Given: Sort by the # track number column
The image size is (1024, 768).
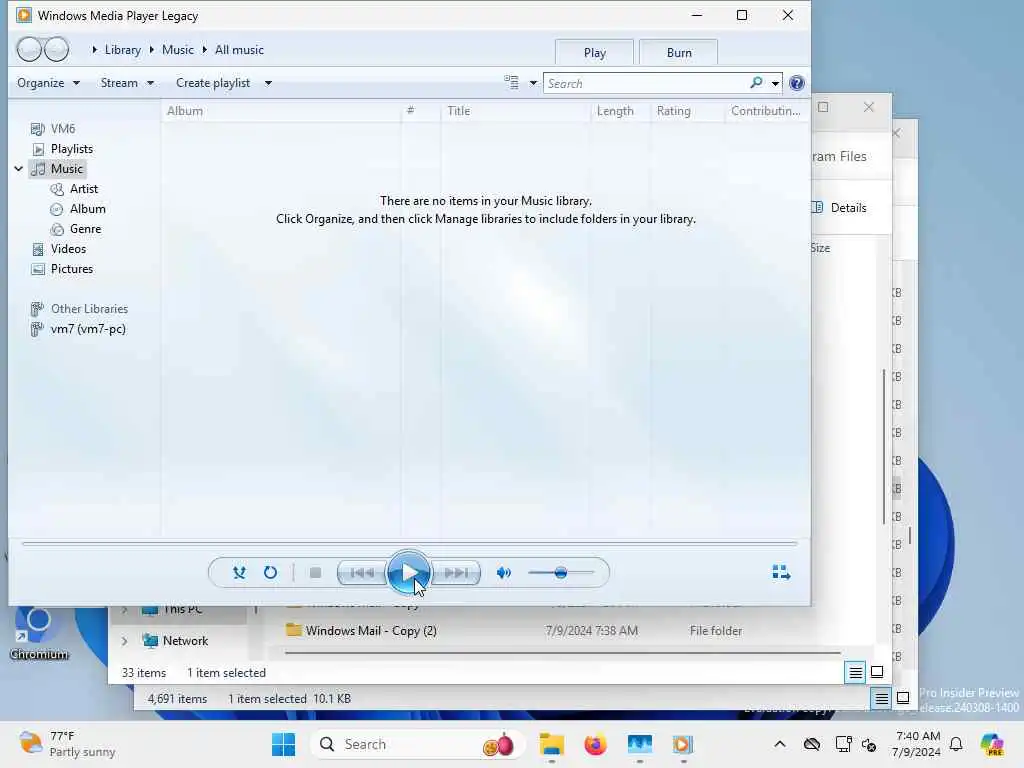Looking at the screenshot, I should tap(421, 111).
